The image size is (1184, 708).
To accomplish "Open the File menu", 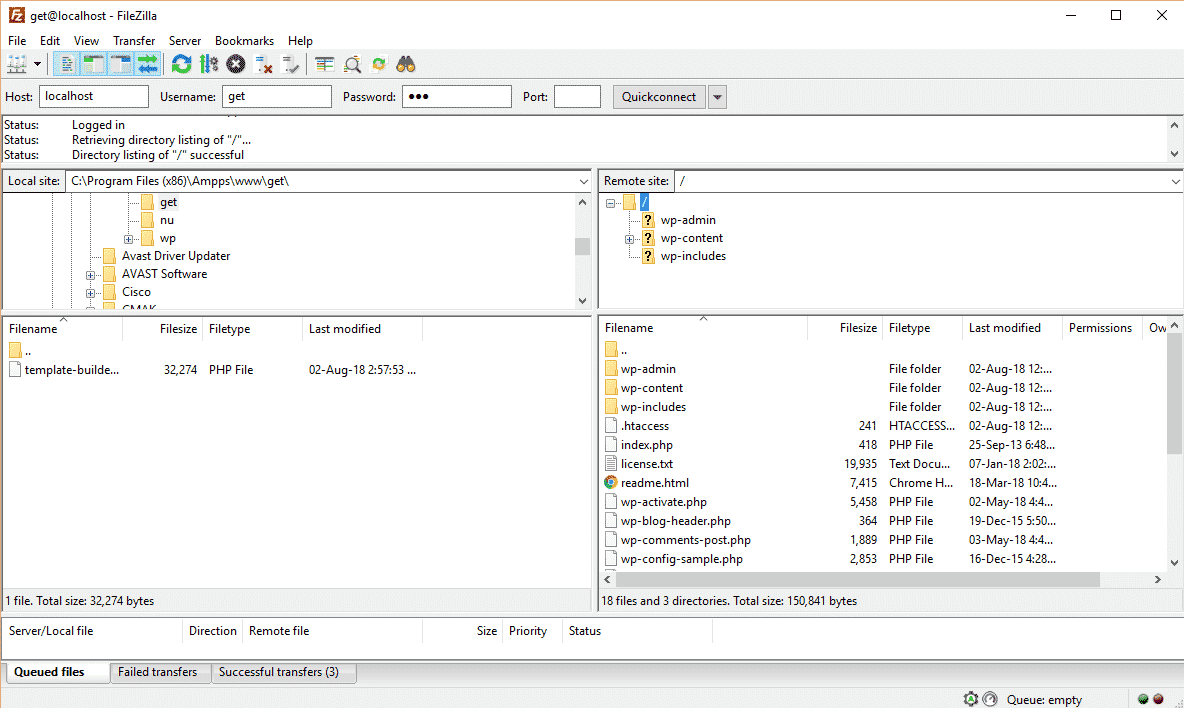I will pyautogui.click(x=17, y=41).
